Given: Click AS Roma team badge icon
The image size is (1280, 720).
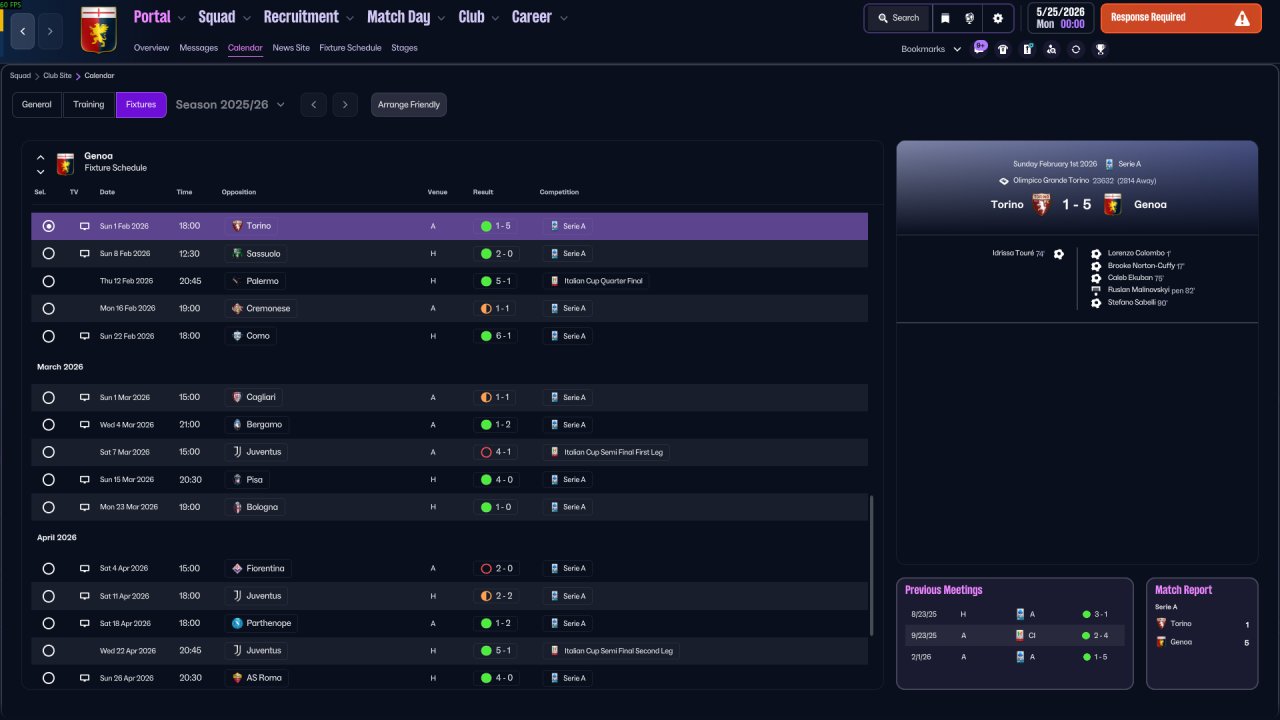Looking at the screenshot, I should coord(237,678).
